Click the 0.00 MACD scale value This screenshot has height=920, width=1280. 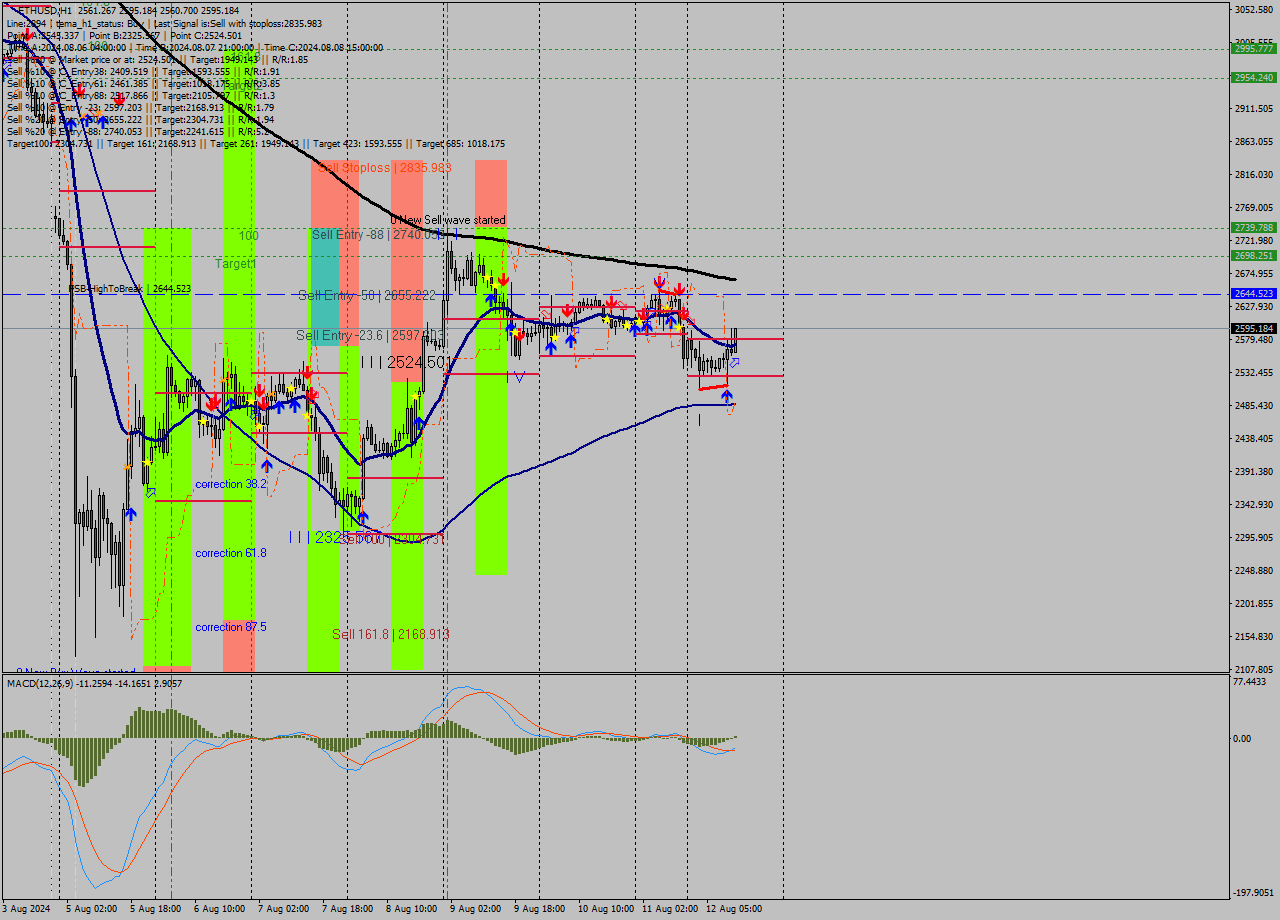(1244, 739)
